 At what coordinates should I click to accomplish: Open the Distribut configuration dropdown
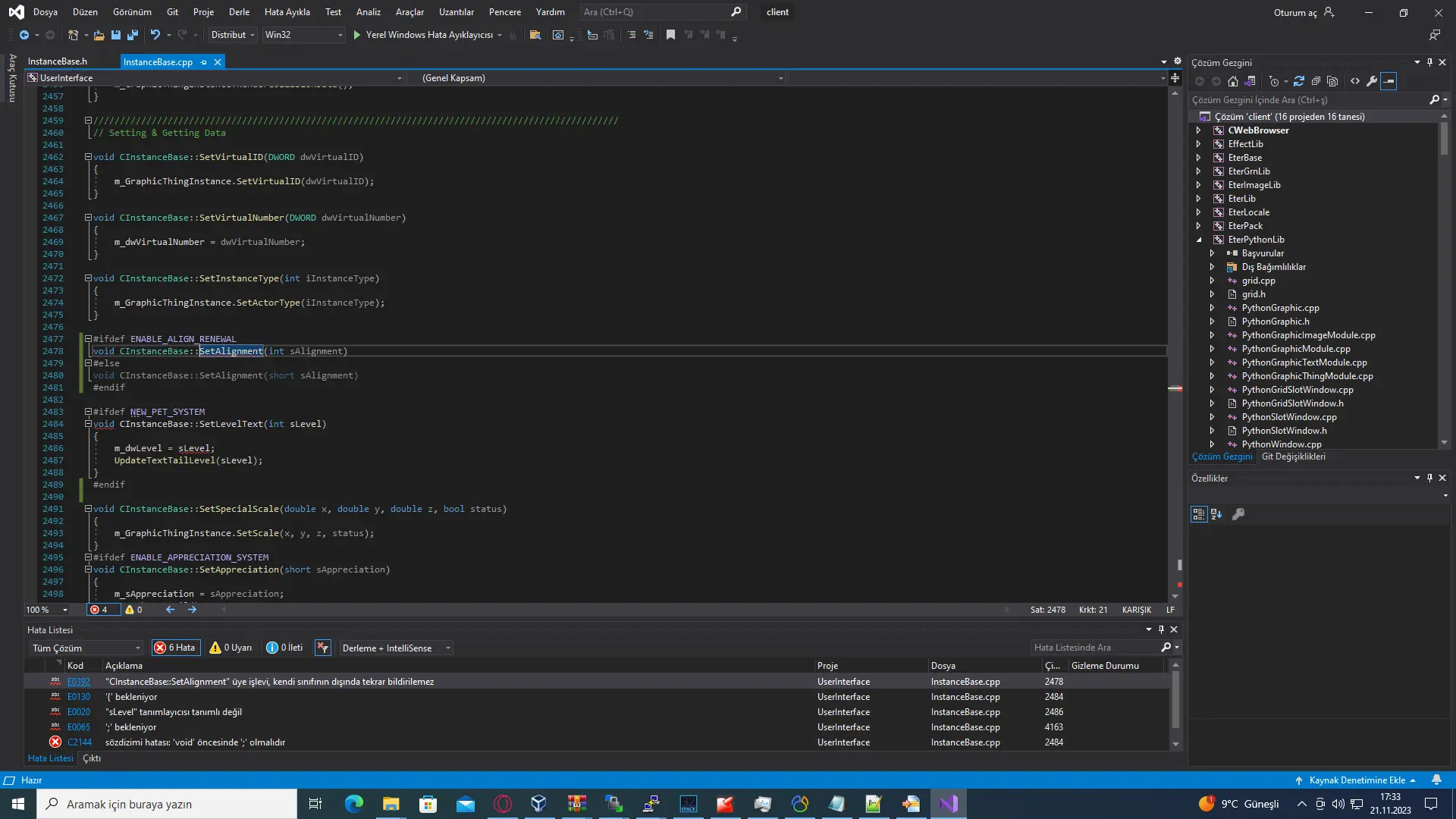point(232,35)
